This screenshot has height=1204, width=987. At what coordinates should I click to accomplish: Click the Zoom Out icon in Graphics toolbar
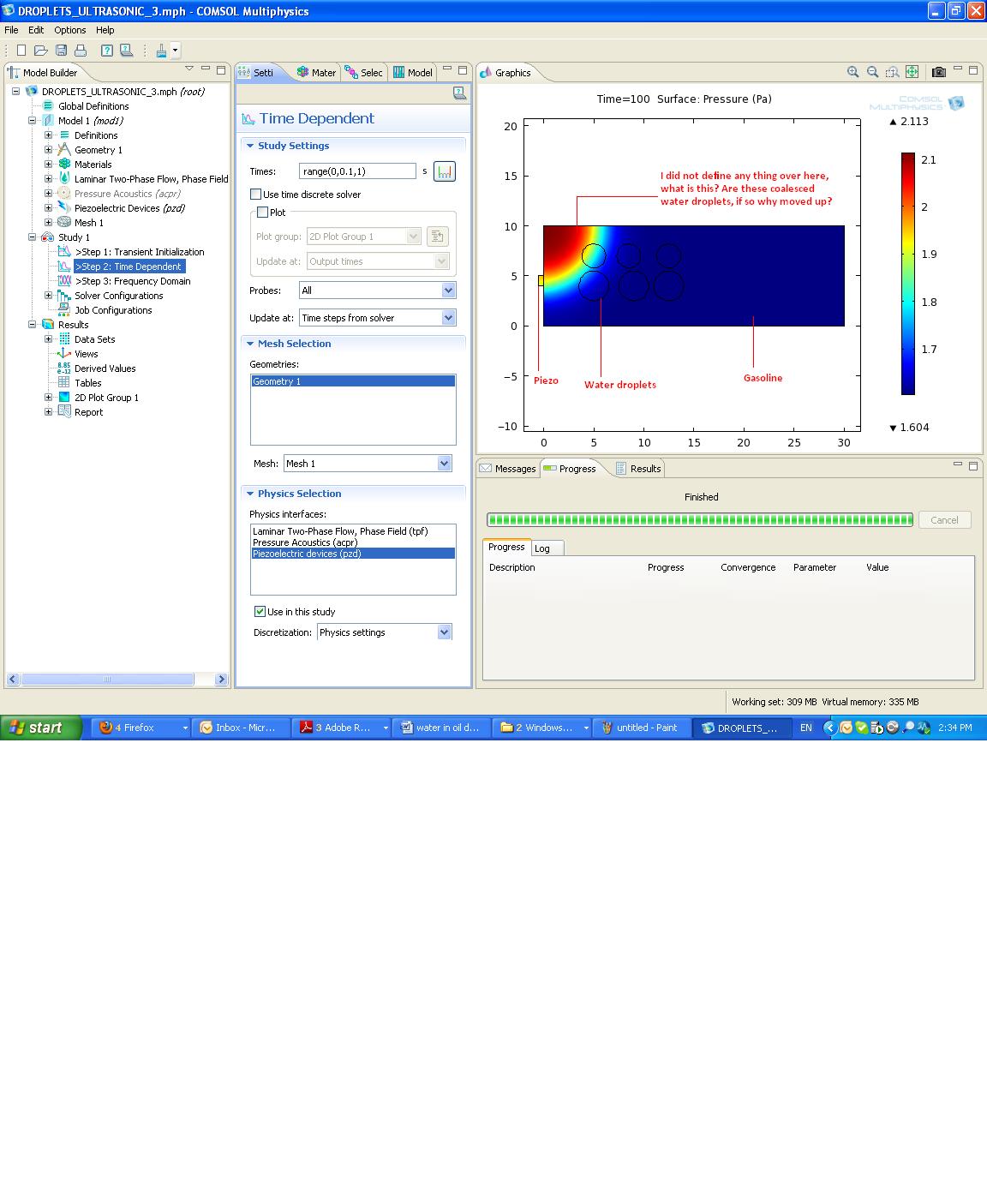[872, 73]
